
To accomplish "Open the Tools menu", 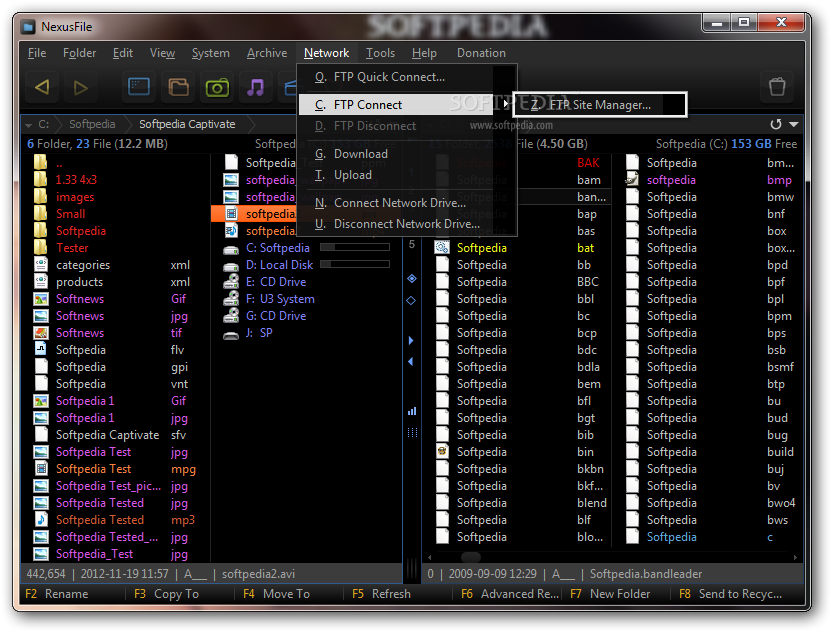I will (x=380, y=53).
